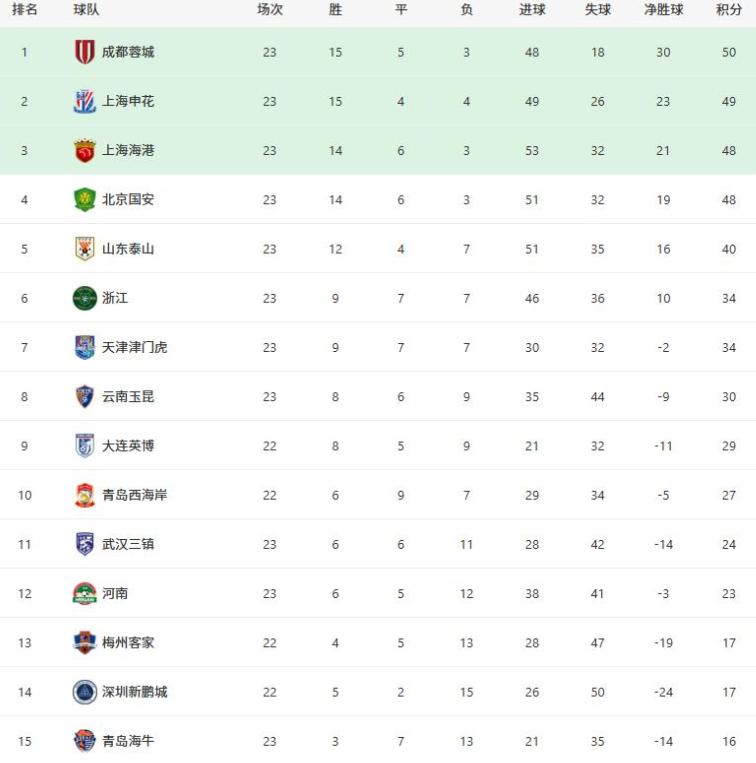Click the 排名 ranking column header

coord(25,10)
